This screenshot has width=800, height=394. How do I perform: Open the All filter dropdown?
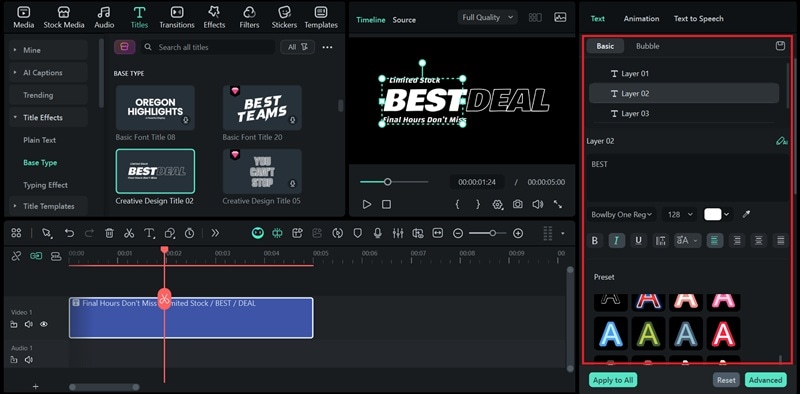click(297, 47)
